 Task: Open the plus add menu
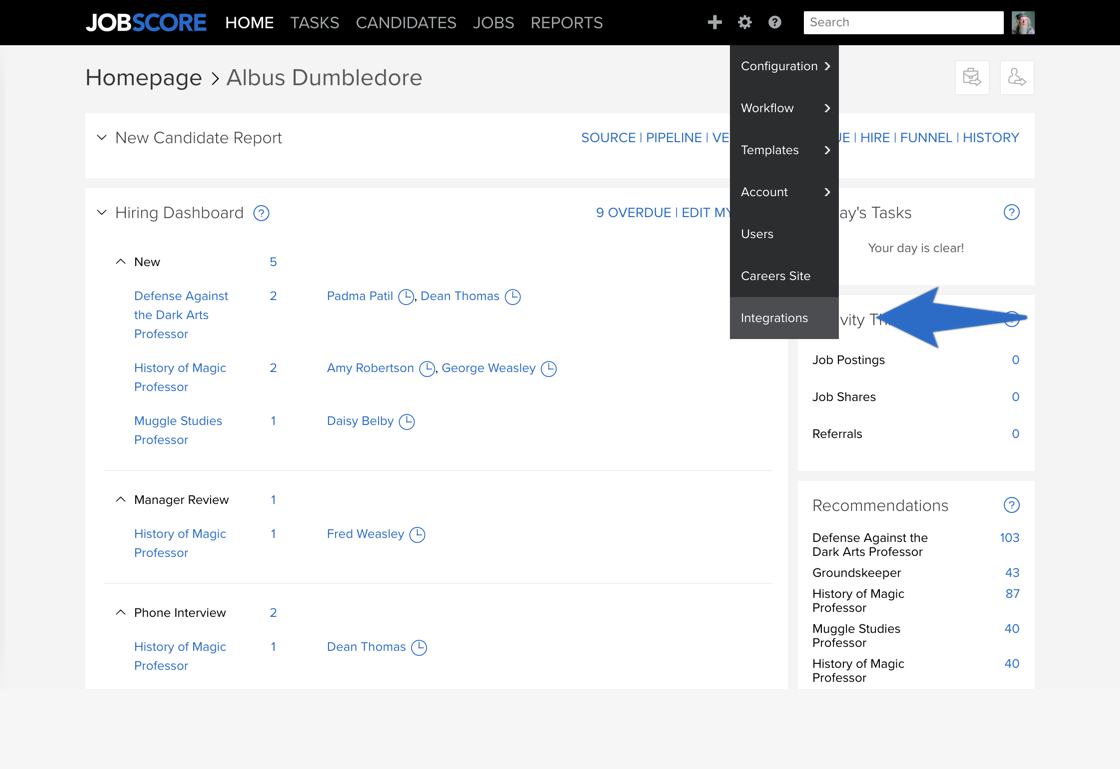pyautogui.click(x=714, y=22)
